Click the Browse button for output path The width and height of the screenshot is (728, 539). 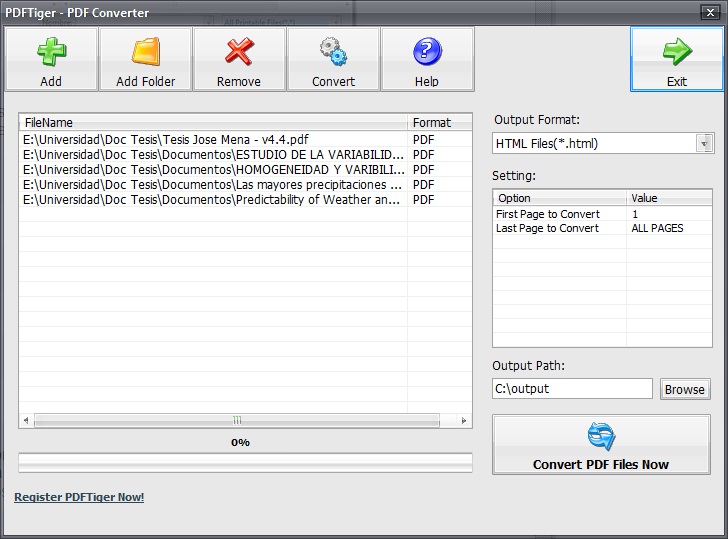(x=685, y=389)
